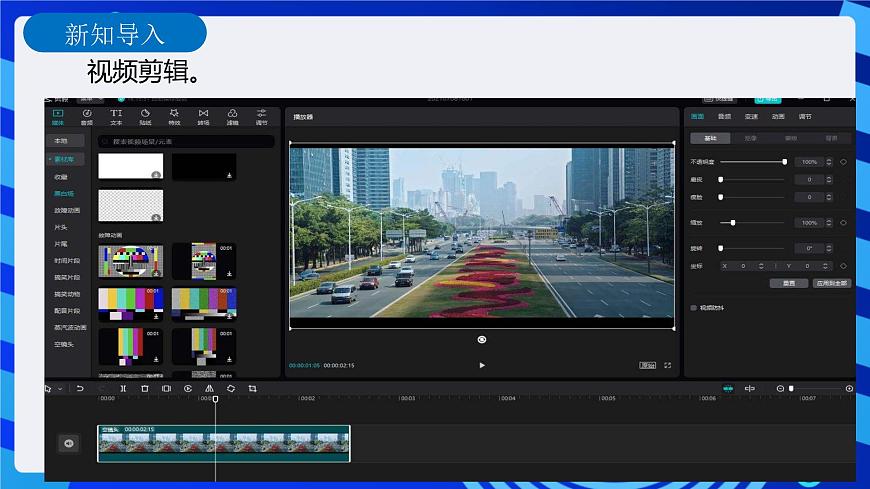870x489 pixels.
Task: Click the timeline playhead marker
Action: tap(215, 399)
